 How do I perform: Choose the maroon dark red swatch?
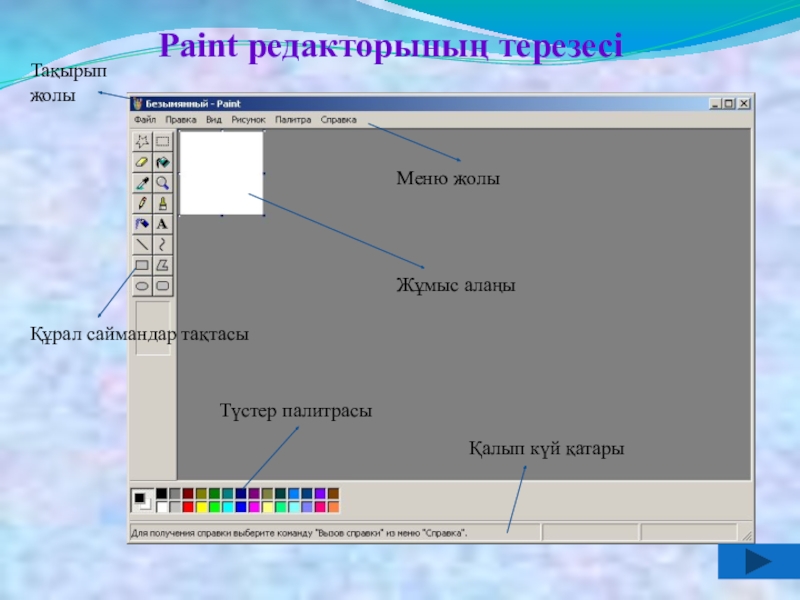coord(188,493)
